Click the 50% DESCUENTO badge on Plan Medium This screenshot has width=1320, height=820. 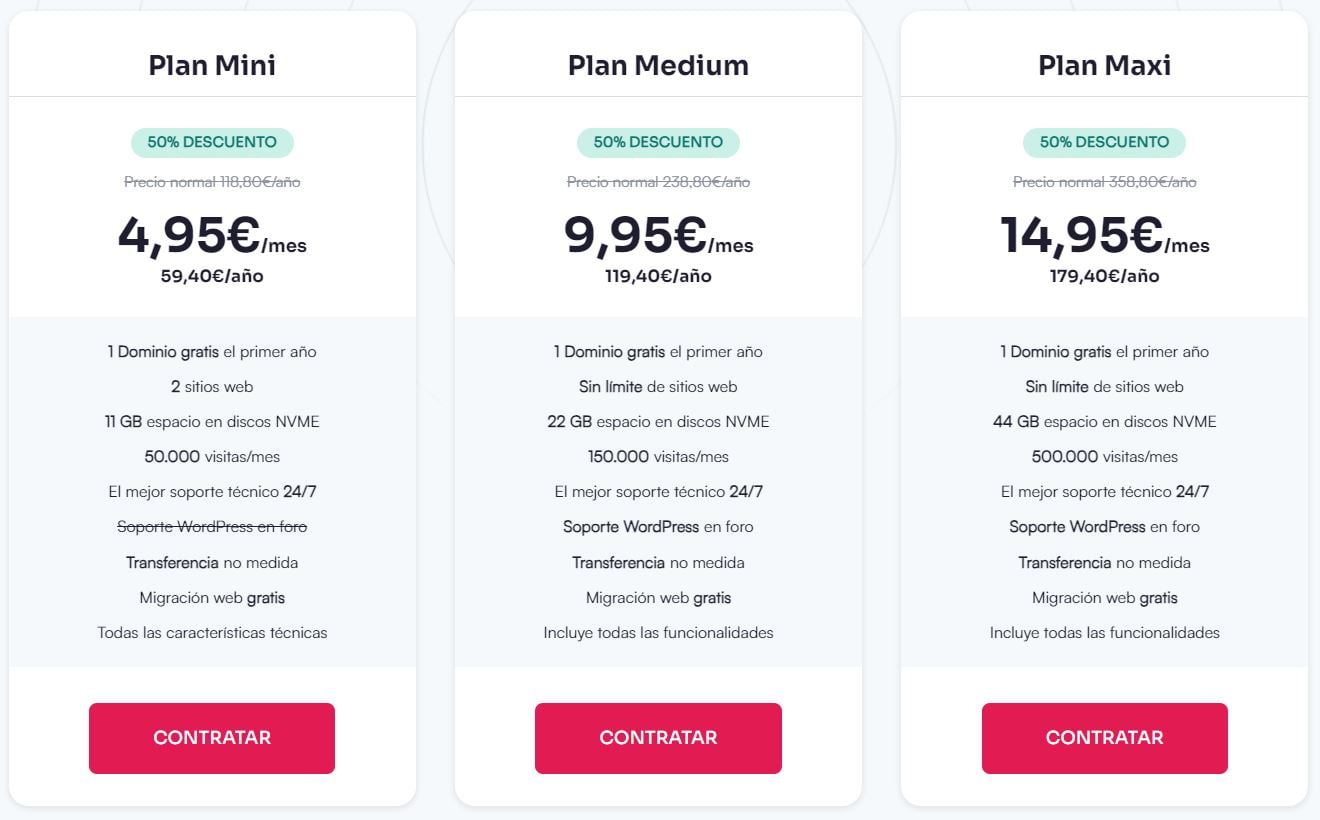click(658, 142)
